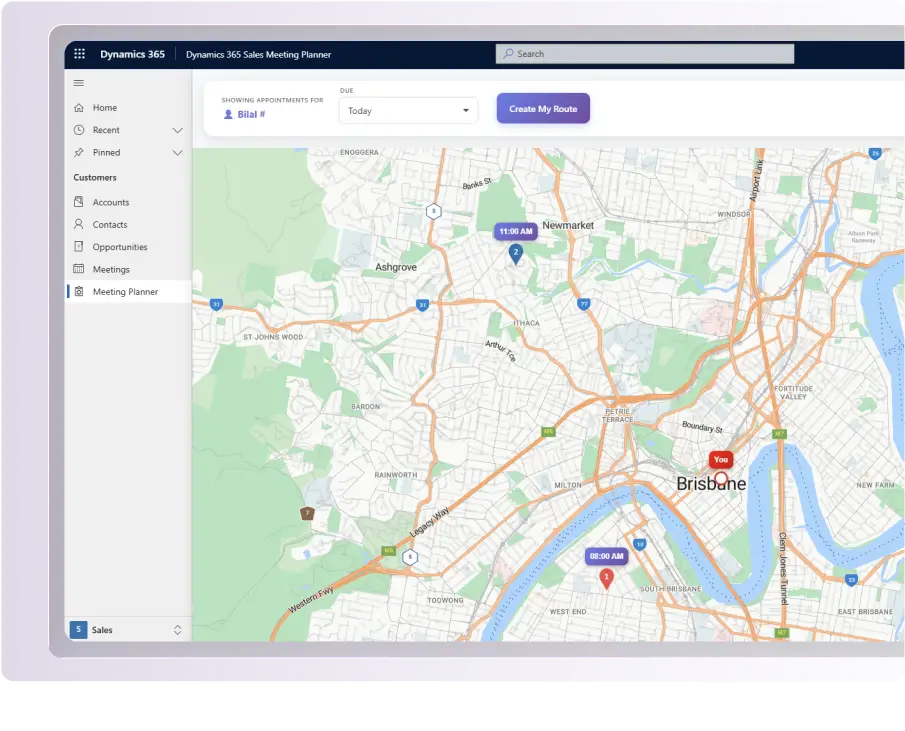Focus the Search input field

(x=645, y=54)
